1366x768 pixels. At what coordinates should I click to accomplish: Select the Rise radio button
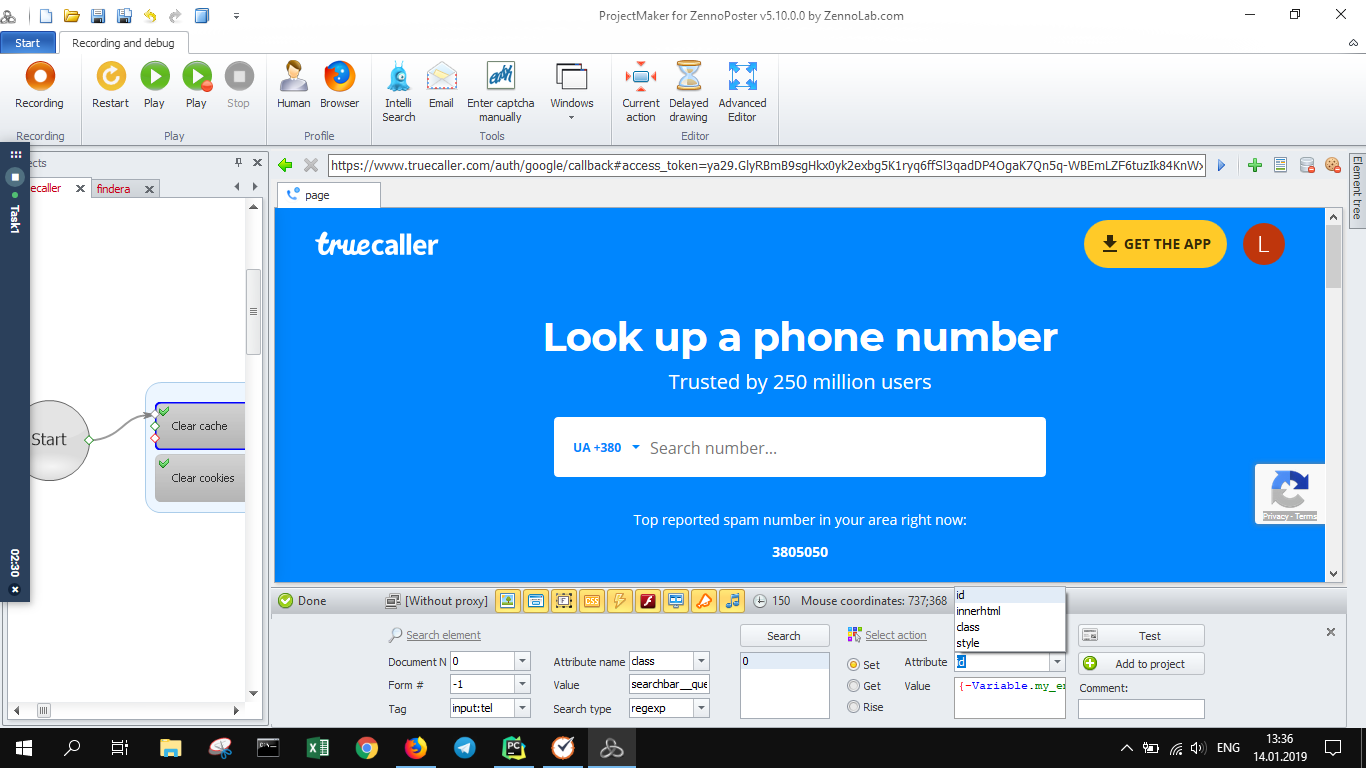(853, 707)
